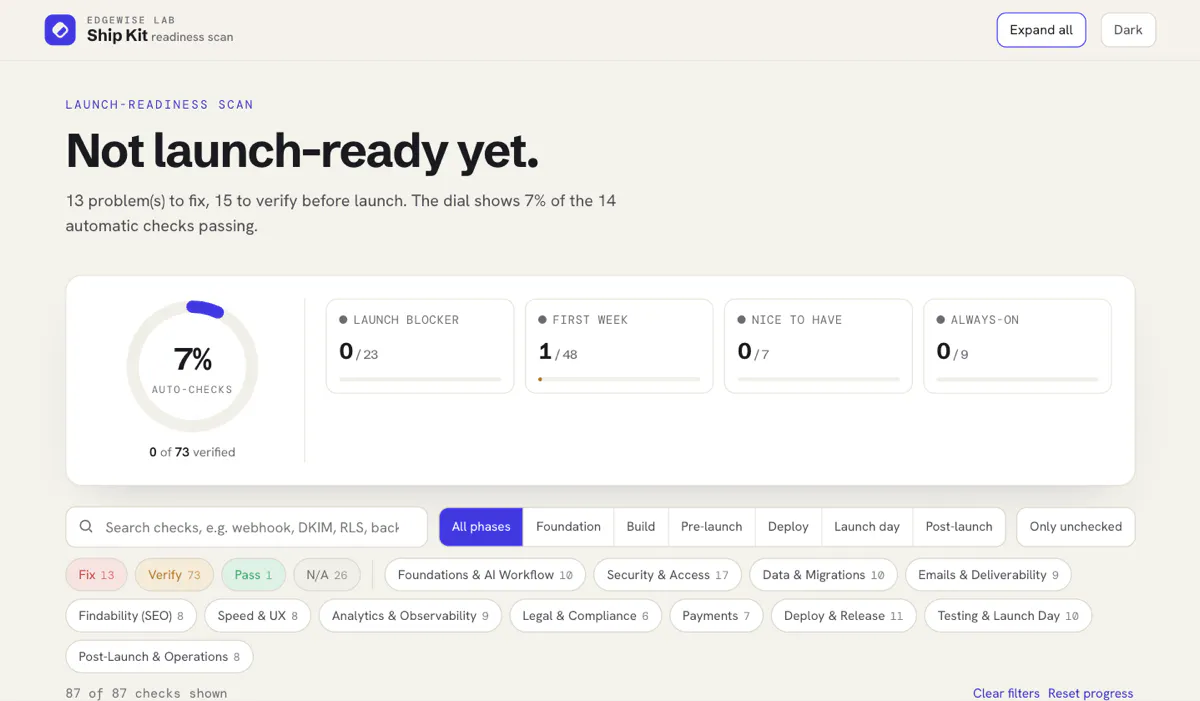Viewport: 1200px width, 701px height.
Task: Filter by Emails & Deliverability category
Action: tap(988, 575)
